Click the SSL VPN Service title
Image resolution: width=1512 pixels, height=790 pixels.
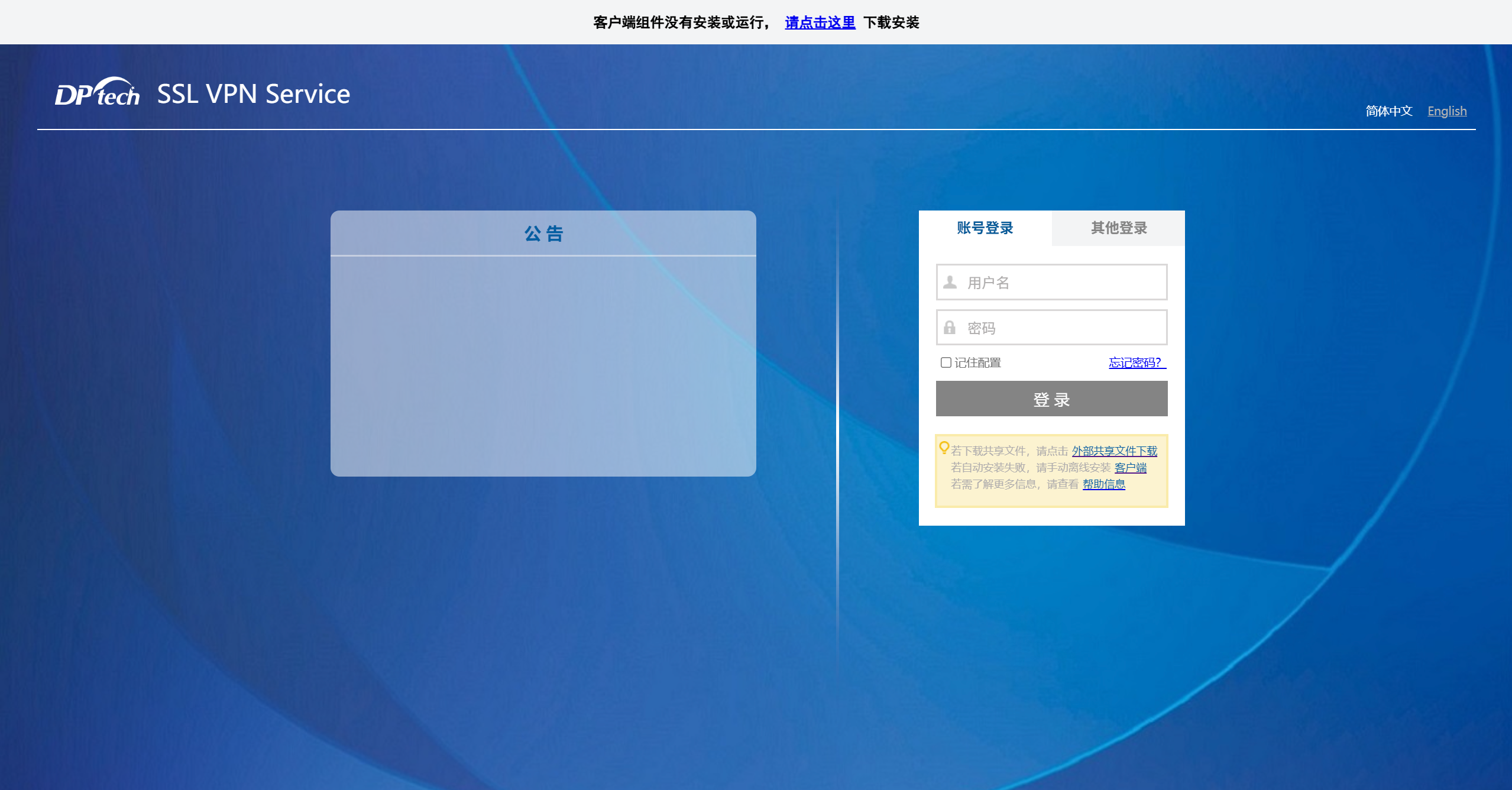[254, 94]
